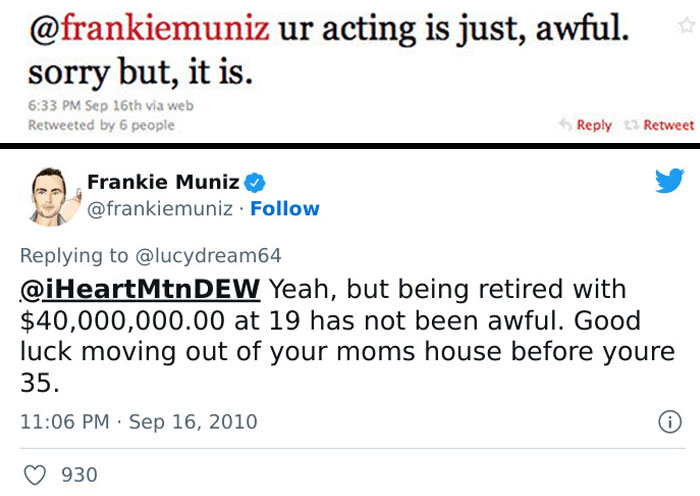The image size is (700, 496).
Task: View the 'Retweeted by 6 people' list
Action: pyautogui.click(x=101, y=125)
